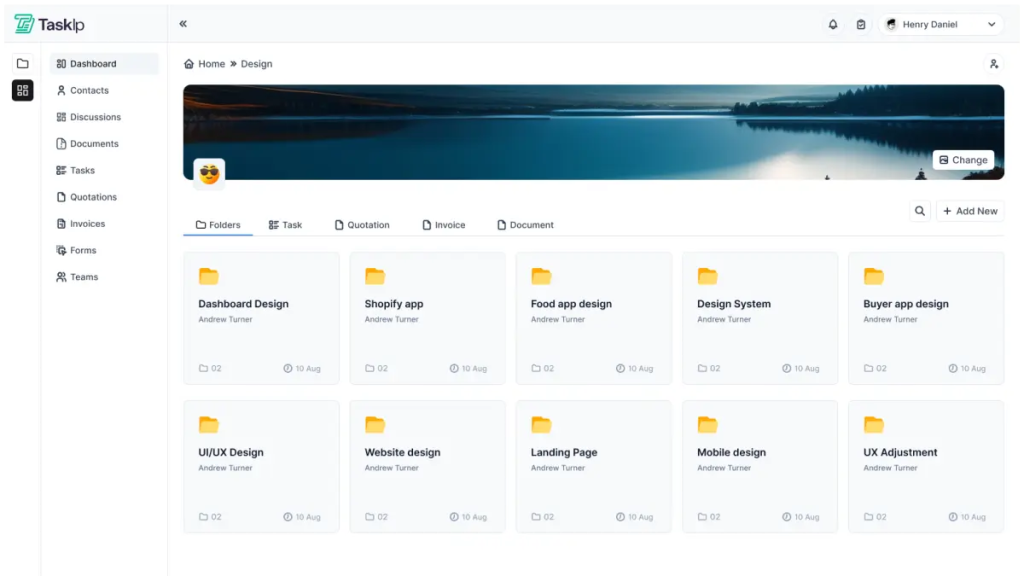The width and height of the screenshot is (1024, 576).
Task: Open the Henry Daniel user dropdown
Action: 941,25
